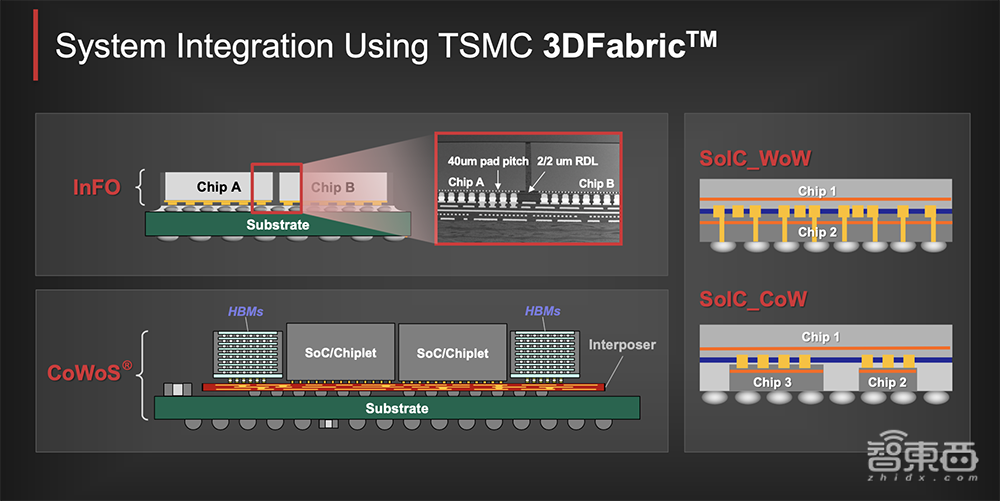Click the Interposer label text

coord(622,345)
